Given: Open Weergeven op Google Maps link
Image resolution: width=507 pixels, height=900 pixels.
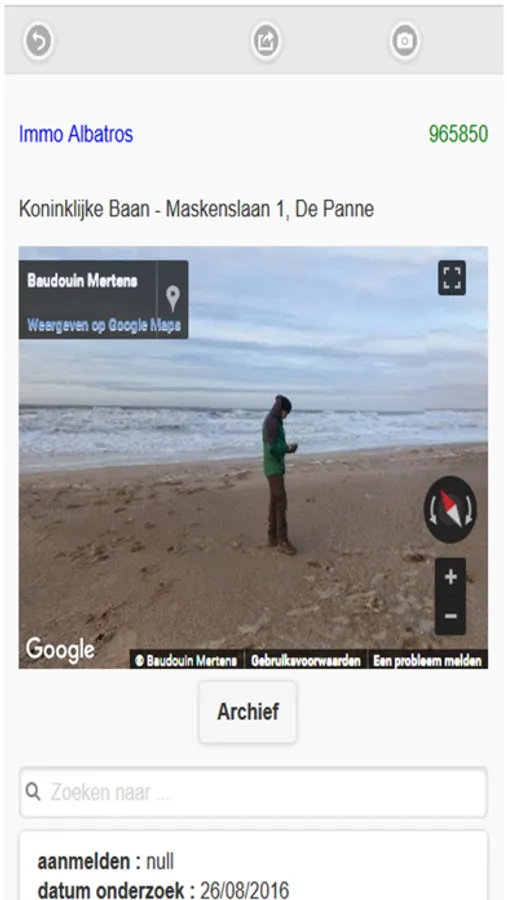Looking at the screenshot, I should click(x=104, y=325).
